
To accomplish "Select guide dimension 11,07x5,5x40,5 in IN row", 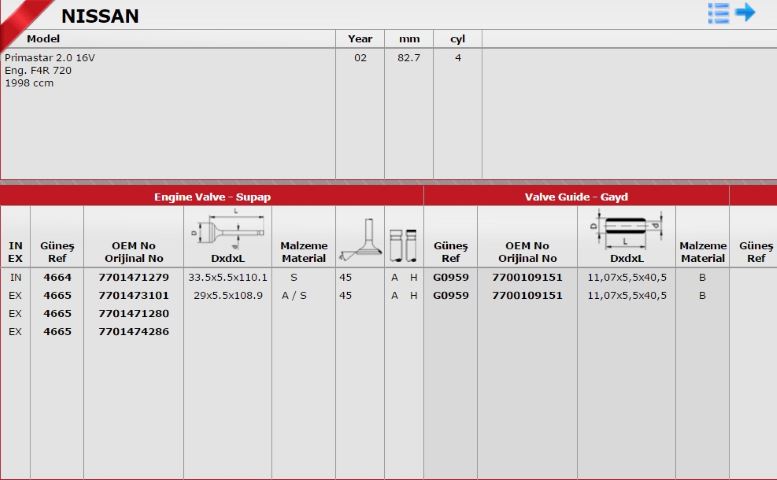I will [627, 277].
